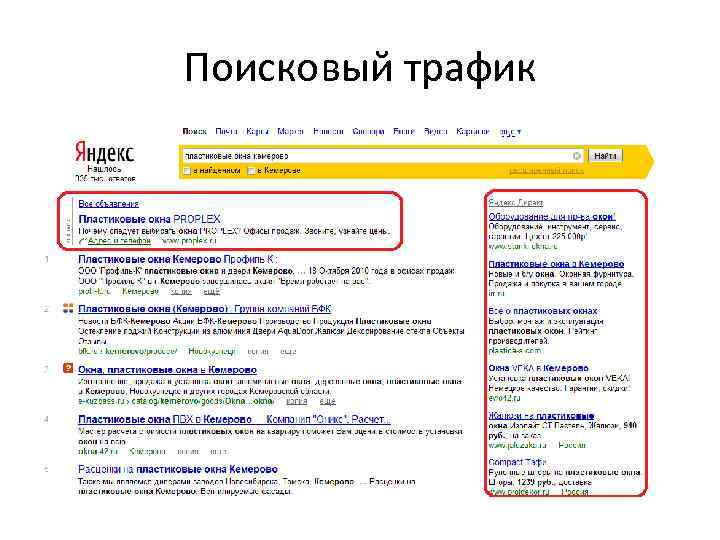
Task: Open ad 'Окна VEKA в Кемерово'
Action: (x=538, y=368)
